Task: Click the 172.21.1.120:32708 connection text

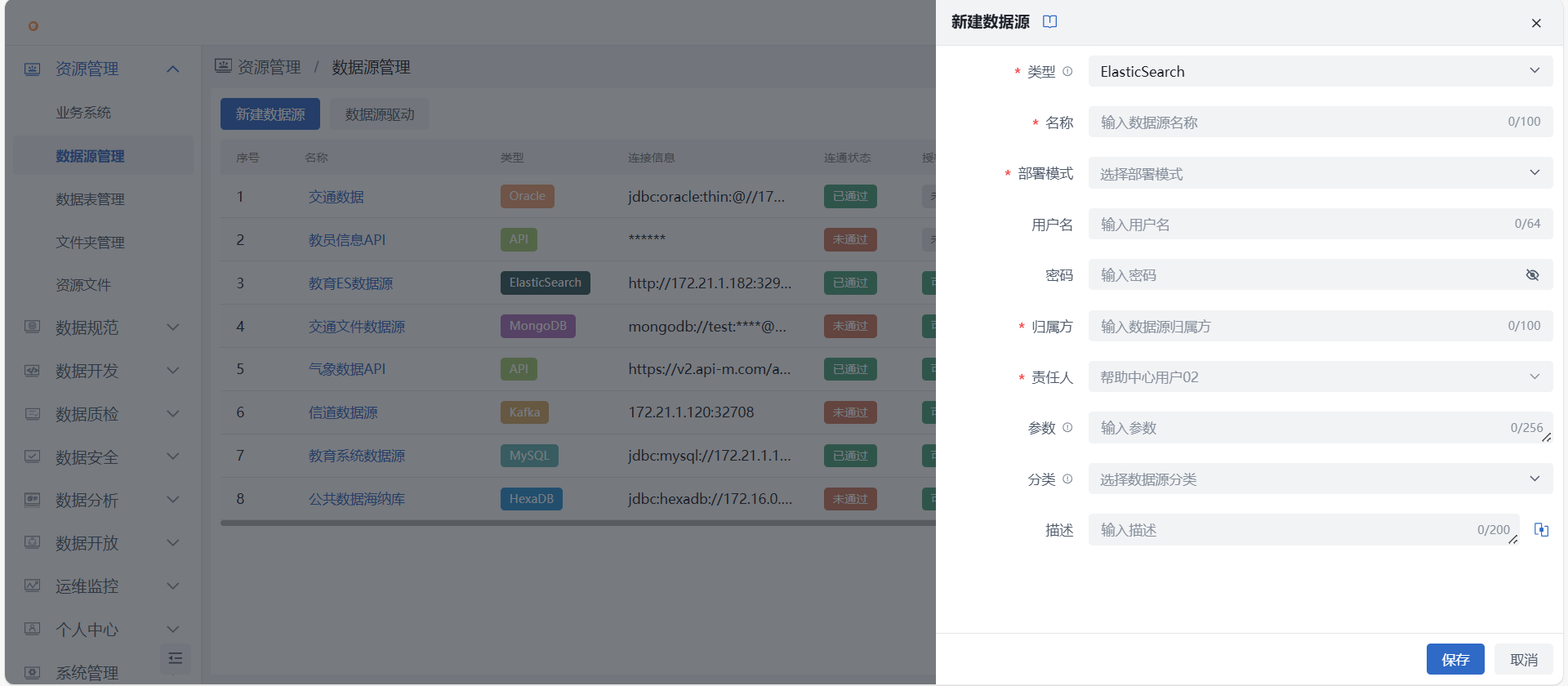Action: point(691,412)
